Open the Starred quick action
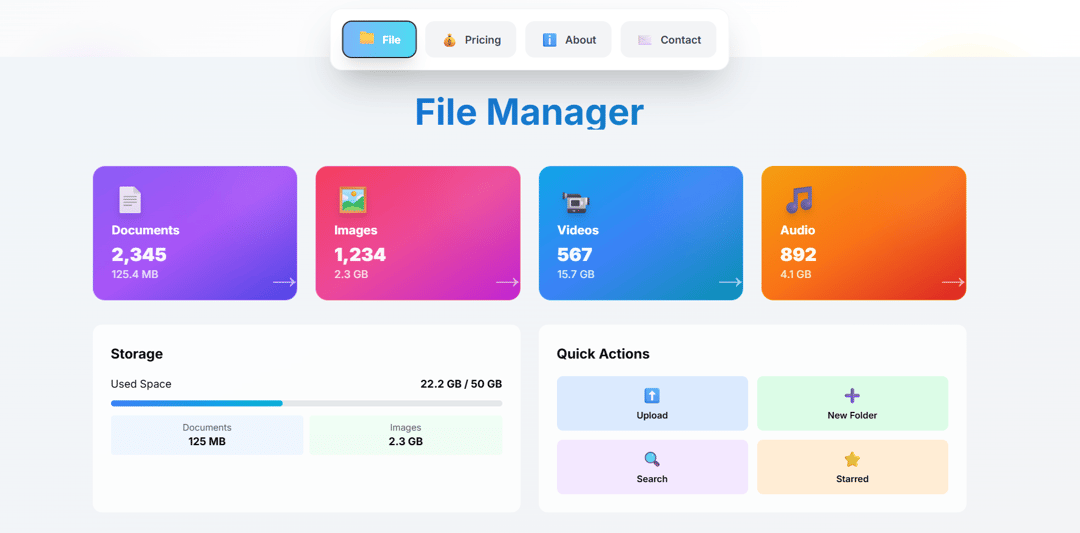The height and width of the screenshot is (533, 1080). 852,467
